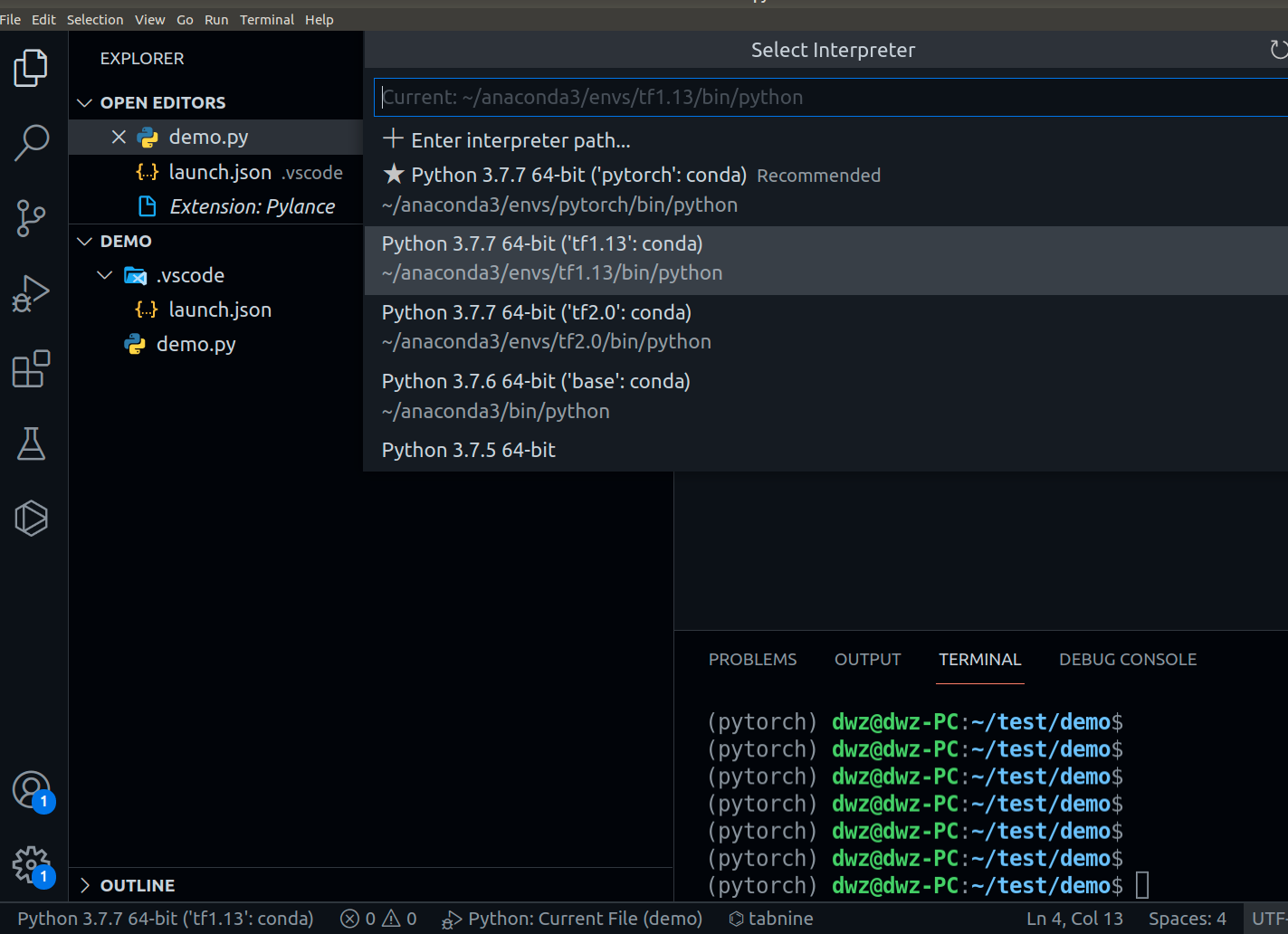Screen dimensions: 1288x934
Task: Collapse the DEMO folder section
Action: pyautogui.click(x=85, y=241)
